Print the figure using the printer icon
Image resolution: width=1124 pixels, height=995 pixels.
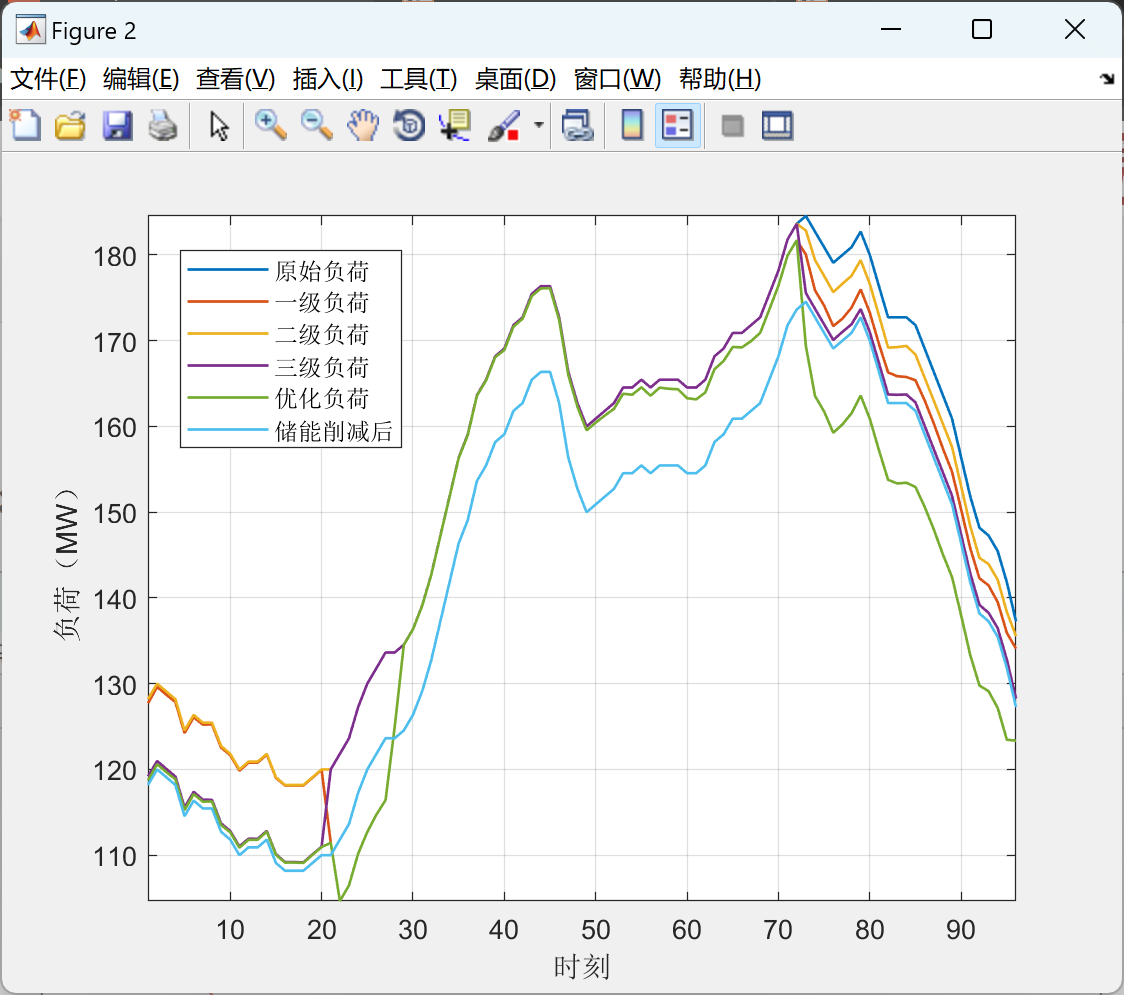[x=163, y=126]
